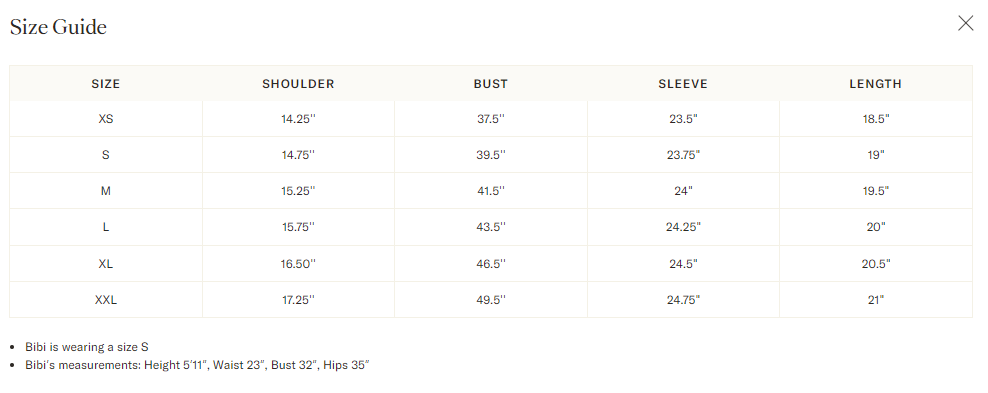Click the 'Bibi is wearing a size S' note

(87, 346)
